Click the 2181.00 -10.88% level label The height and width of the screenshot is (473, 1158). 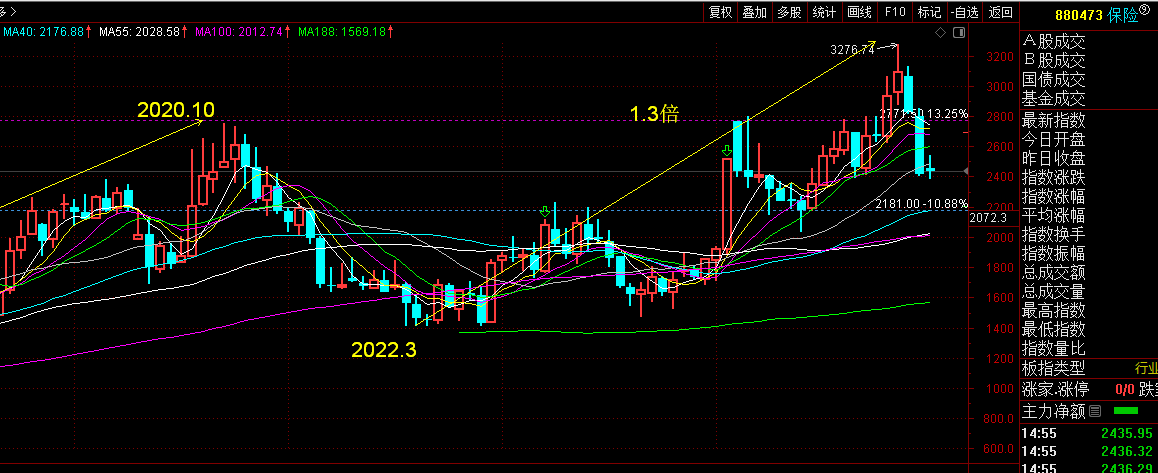tap(922, 203)
